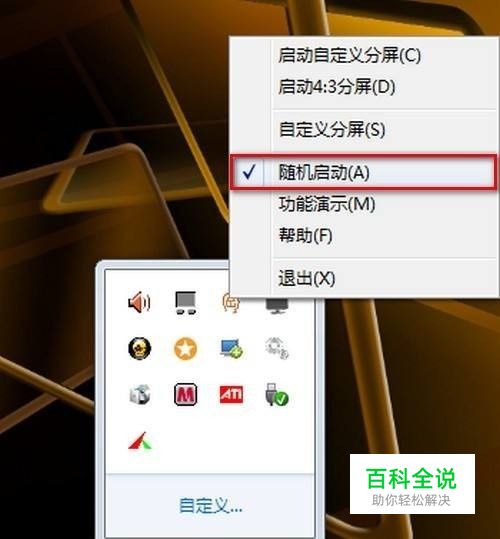Click the red M McAfee tray icon
Viewport: 500px width, 539px height.
(186, 395)
